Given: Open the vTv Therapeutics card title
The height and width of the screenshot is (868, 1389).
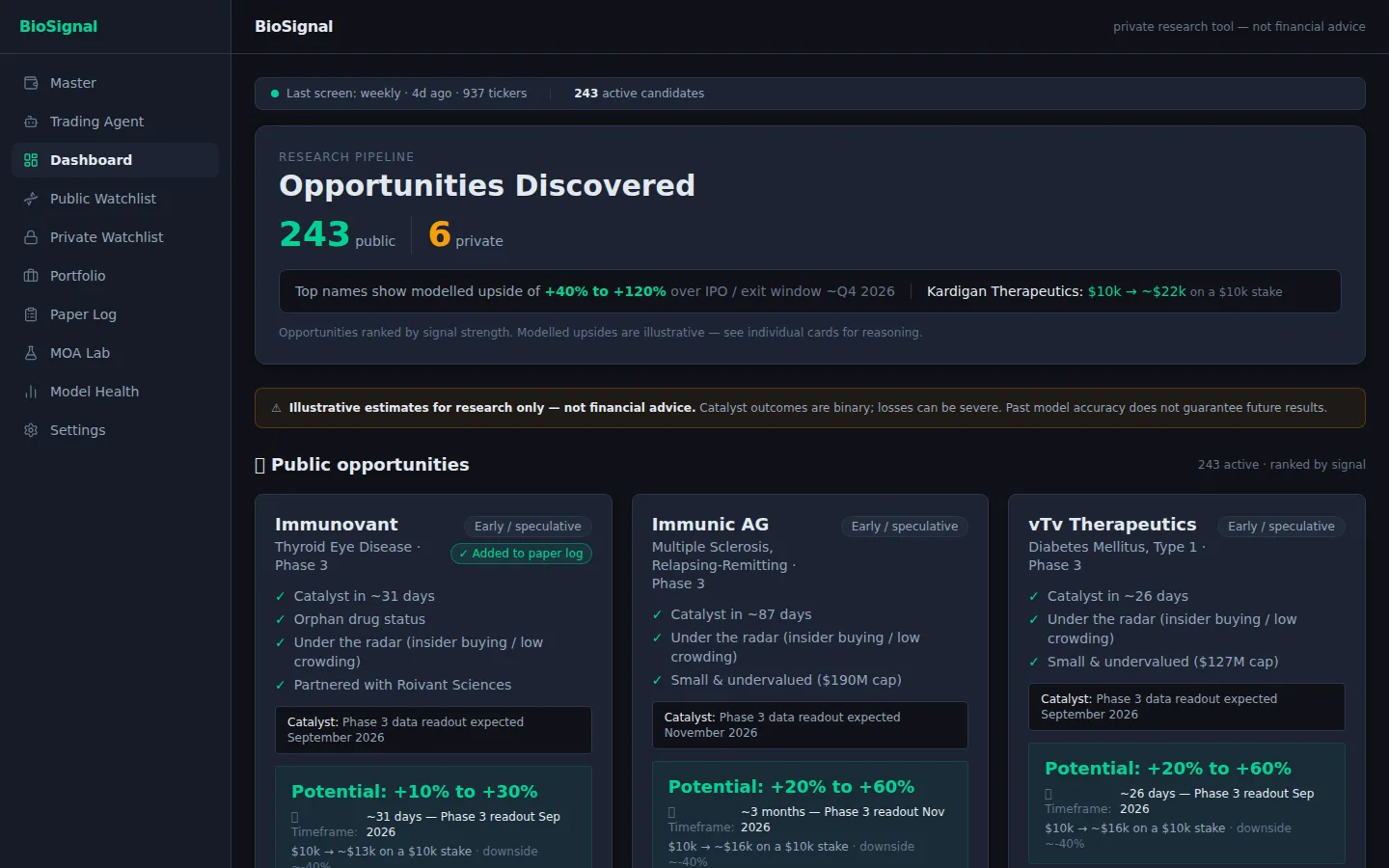Looking at the screenshot, I should click(x=1112, y=525).
